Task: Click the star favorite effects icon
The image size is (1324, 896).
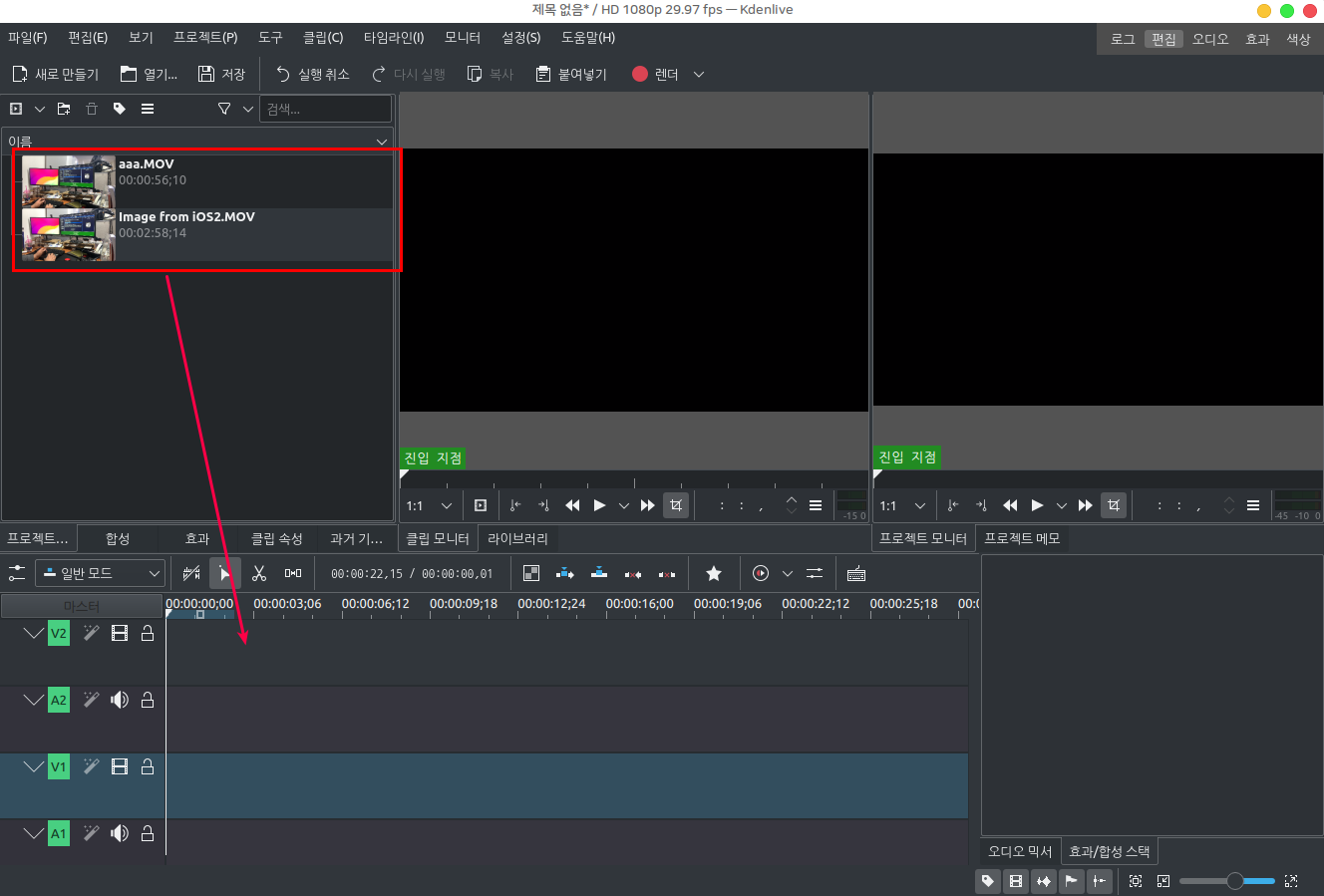Action: (714, 573)
